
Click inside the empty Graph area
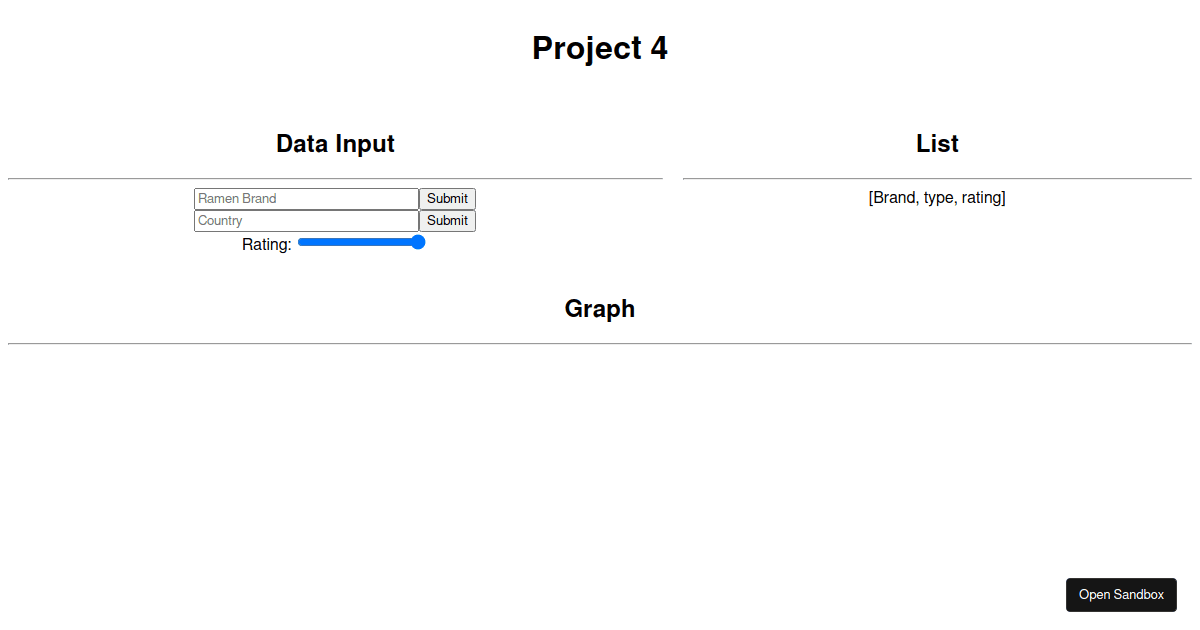(600, 450)
